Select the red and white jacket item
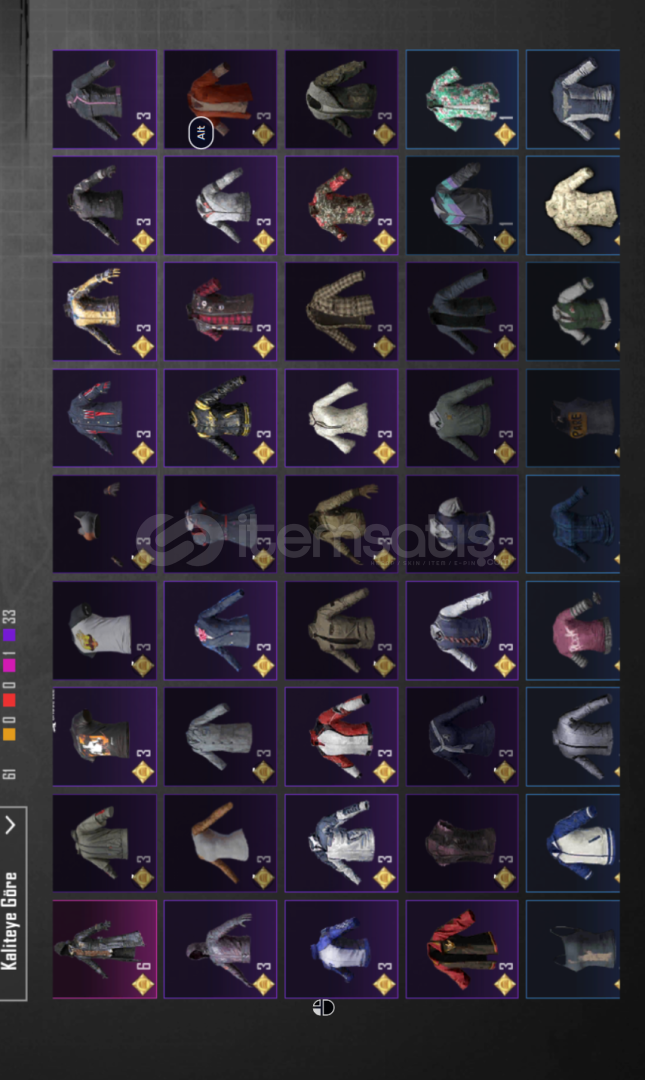 [x=341, y=736]
